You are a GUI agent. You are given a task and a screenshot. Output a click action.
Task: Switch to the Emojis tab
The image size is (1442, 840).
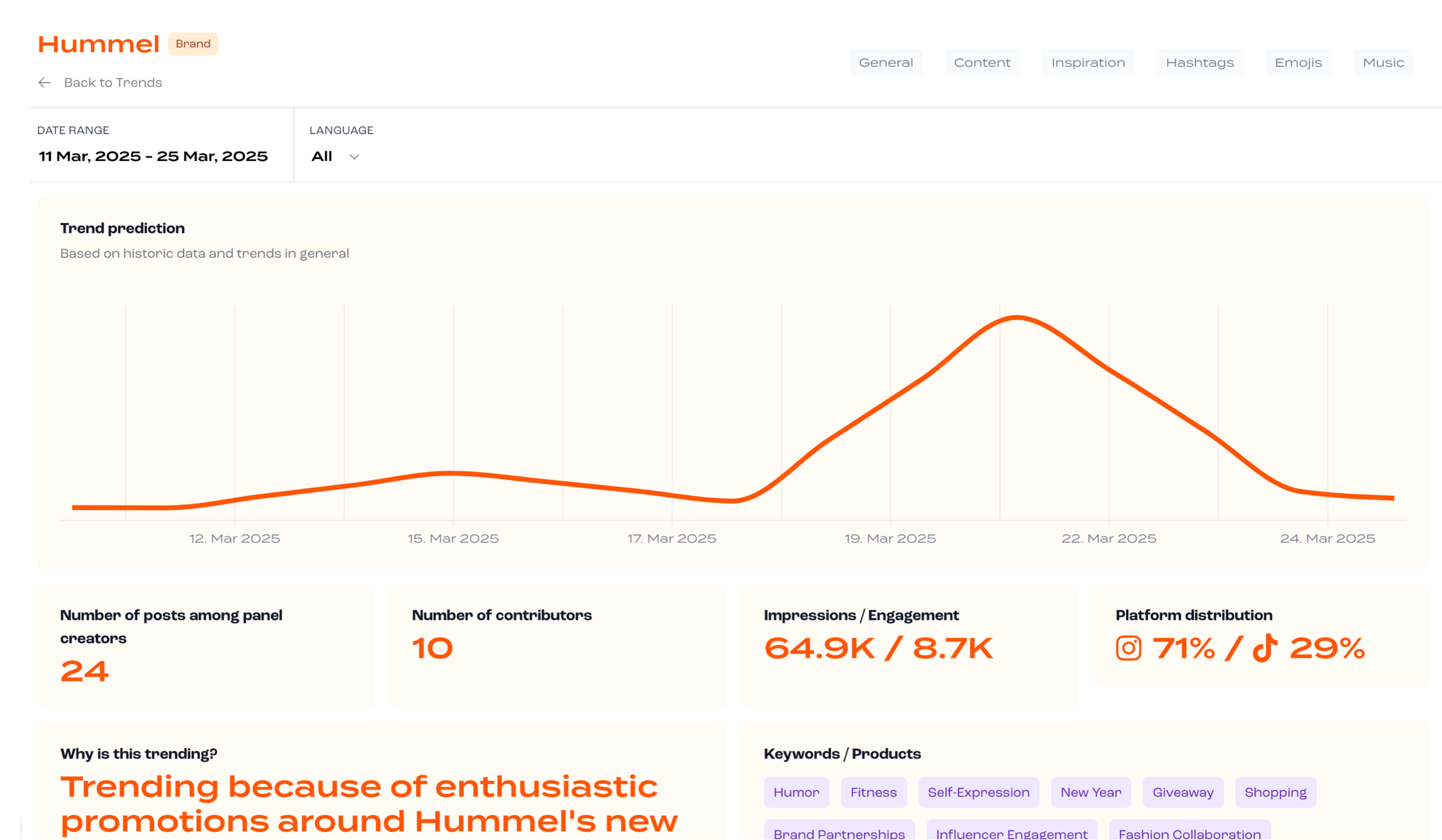1298,63
